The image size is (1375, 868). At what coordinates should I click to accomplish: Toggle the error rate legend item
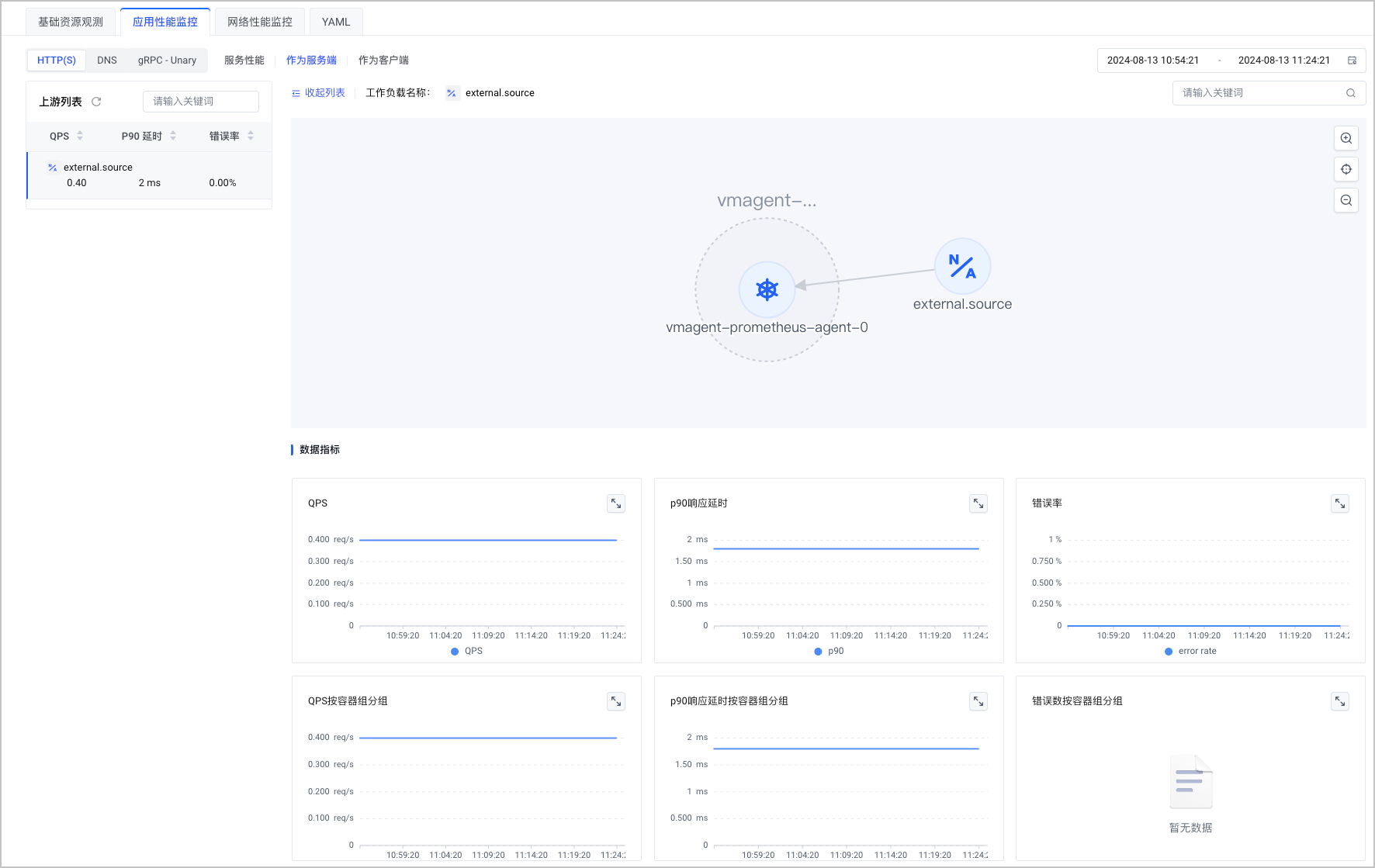pos(1190,652)
